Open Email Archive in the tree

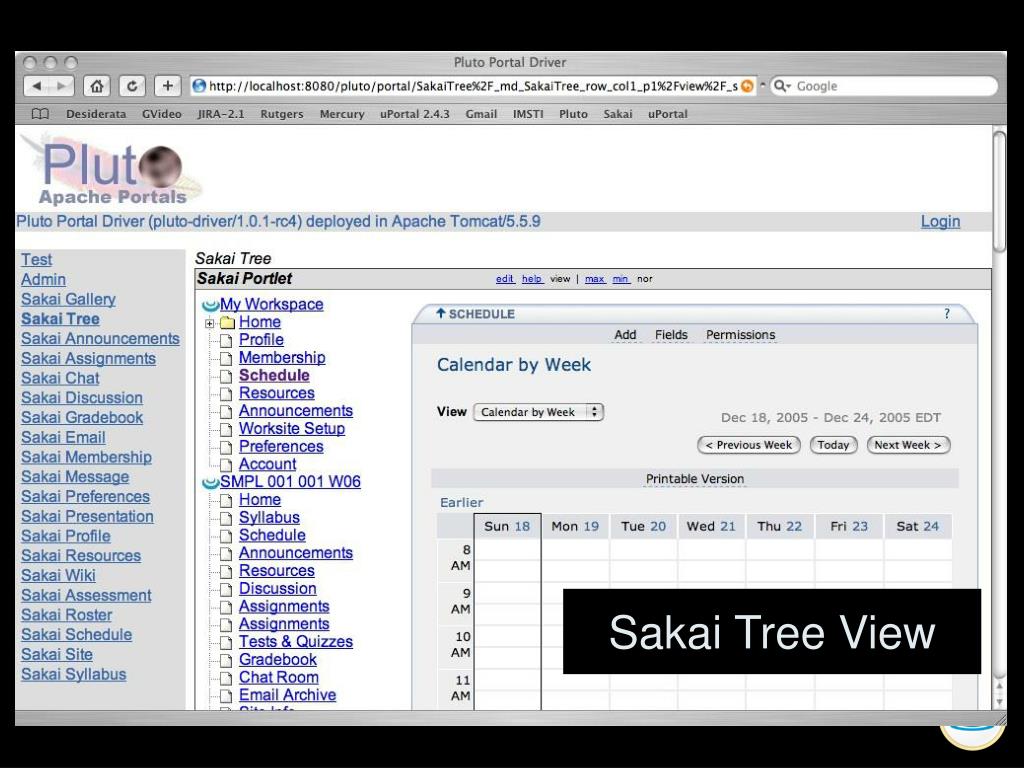(x=287, y=695)
